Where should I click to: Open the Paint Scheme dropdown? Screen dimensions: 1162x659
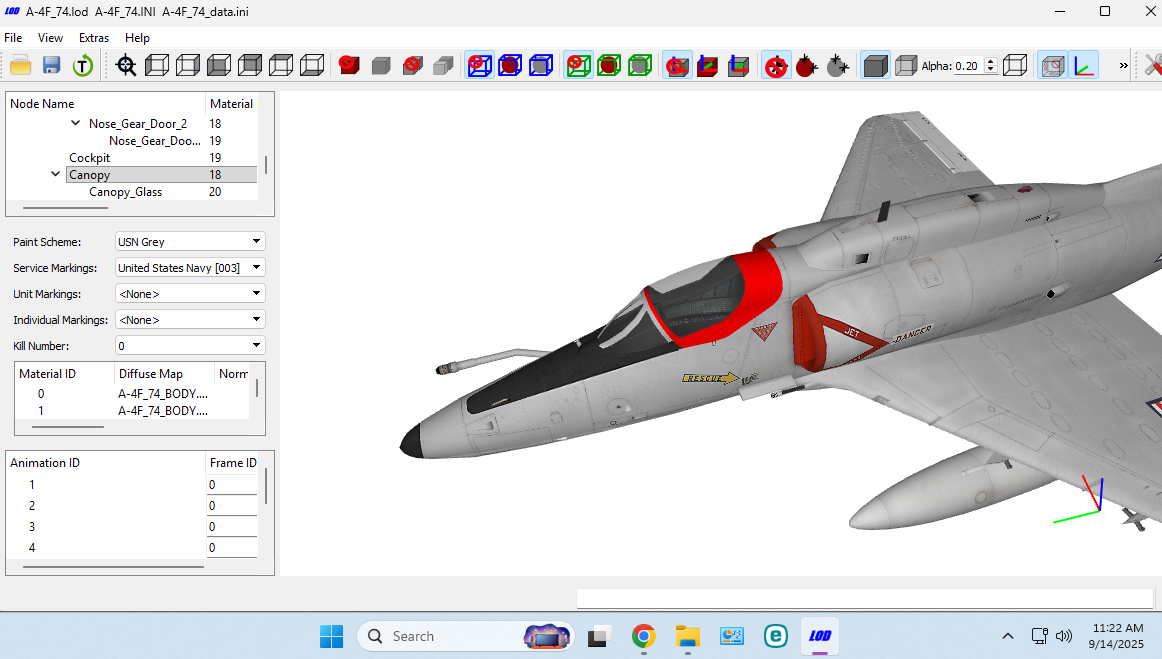tap(190, 242)
